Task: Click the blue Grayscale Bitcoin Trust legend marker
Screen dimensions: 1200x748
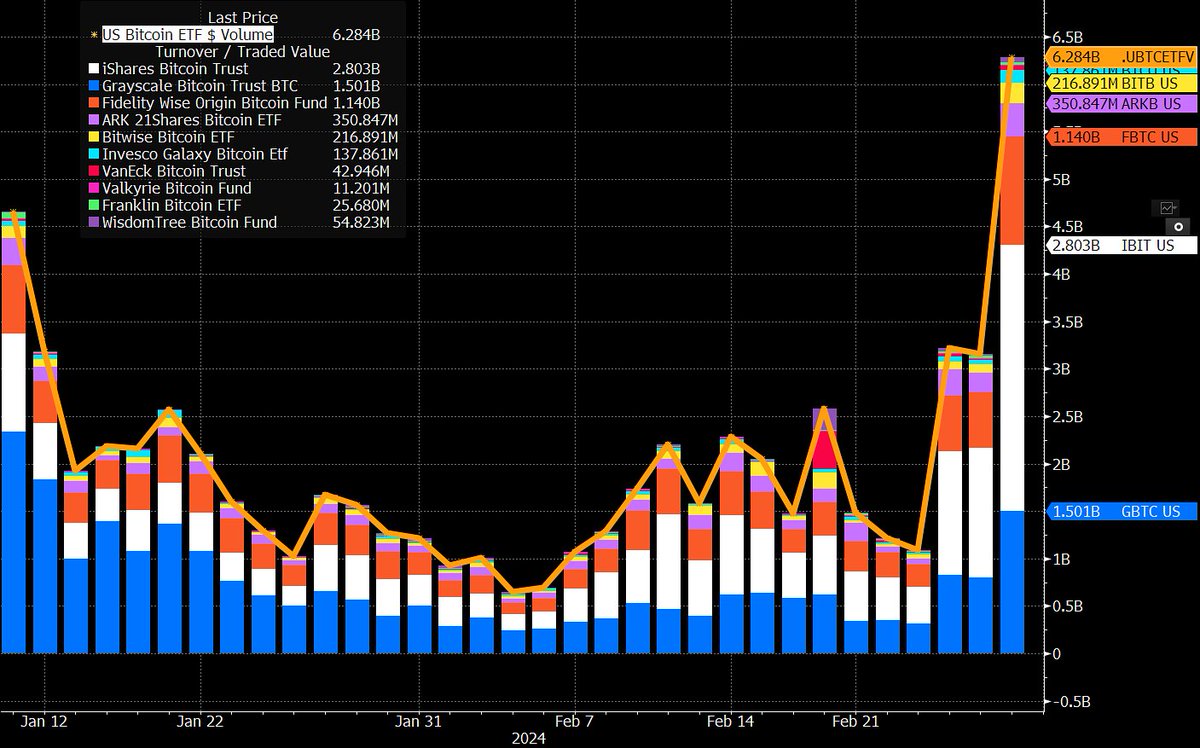Action: (93, 86)
